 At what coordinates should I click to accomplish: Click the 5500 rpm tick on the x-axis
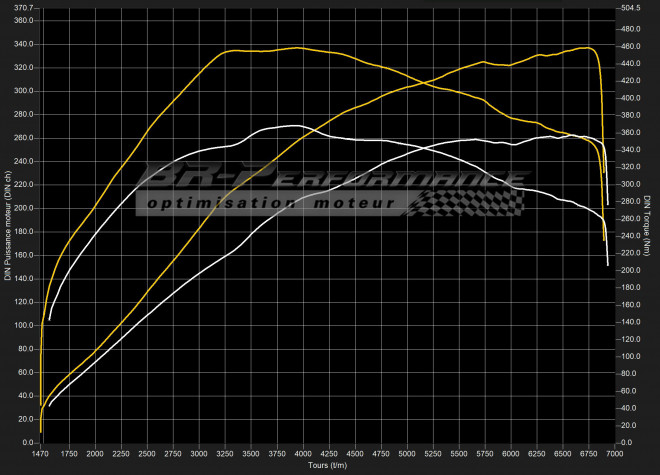coord(458,455)
